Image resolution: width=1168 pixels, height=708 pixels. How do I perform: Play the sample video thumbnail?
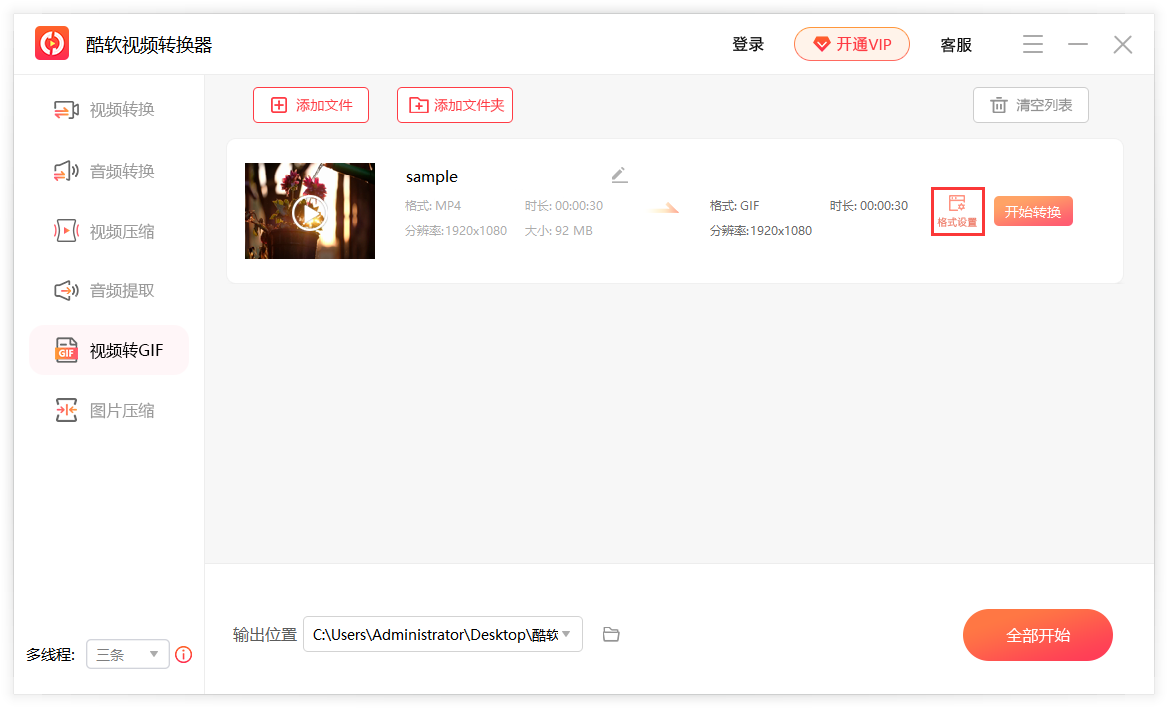(310, 211)
